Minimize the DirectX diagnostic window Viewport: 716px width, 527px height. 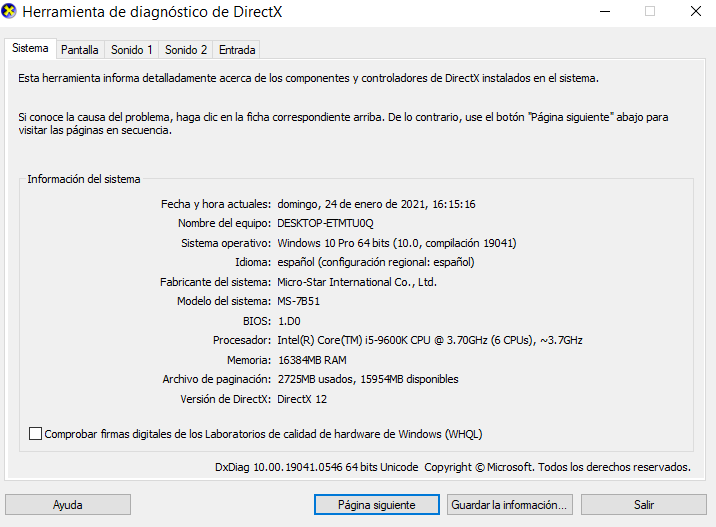605,11
